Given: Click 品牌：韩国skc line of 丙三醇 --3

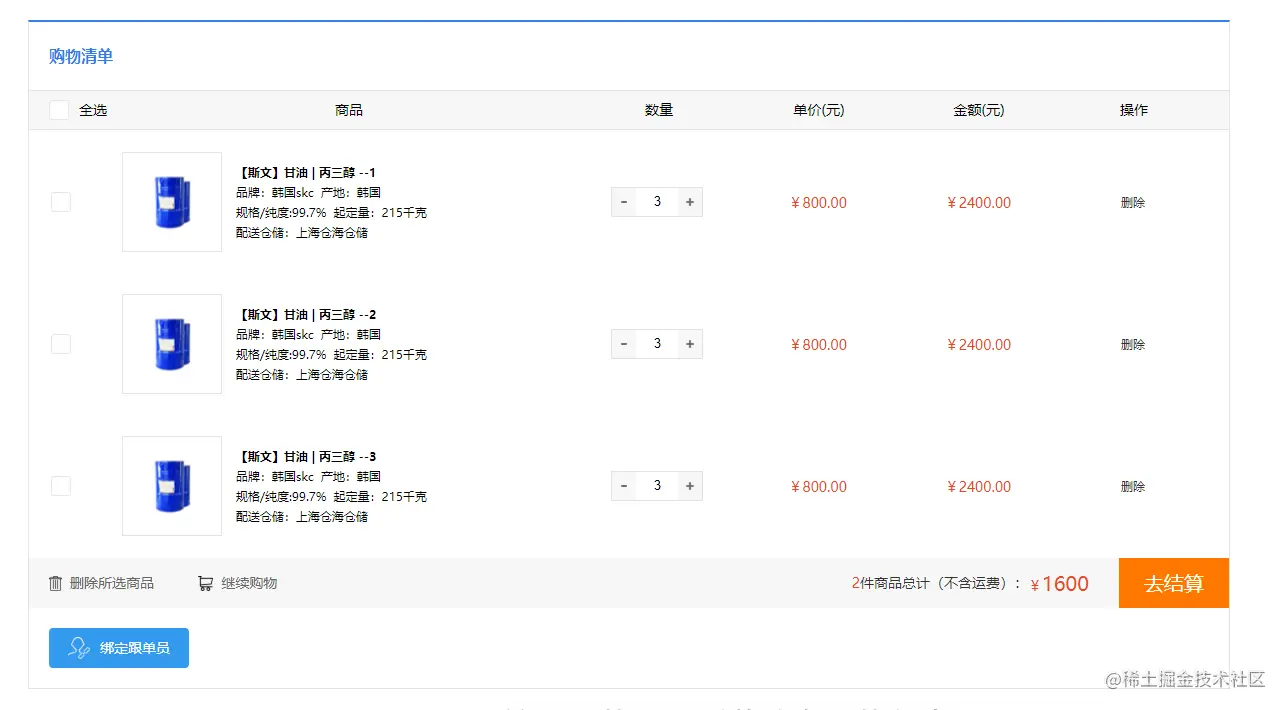Looking at the screenshot, I should tap(308, 477).
